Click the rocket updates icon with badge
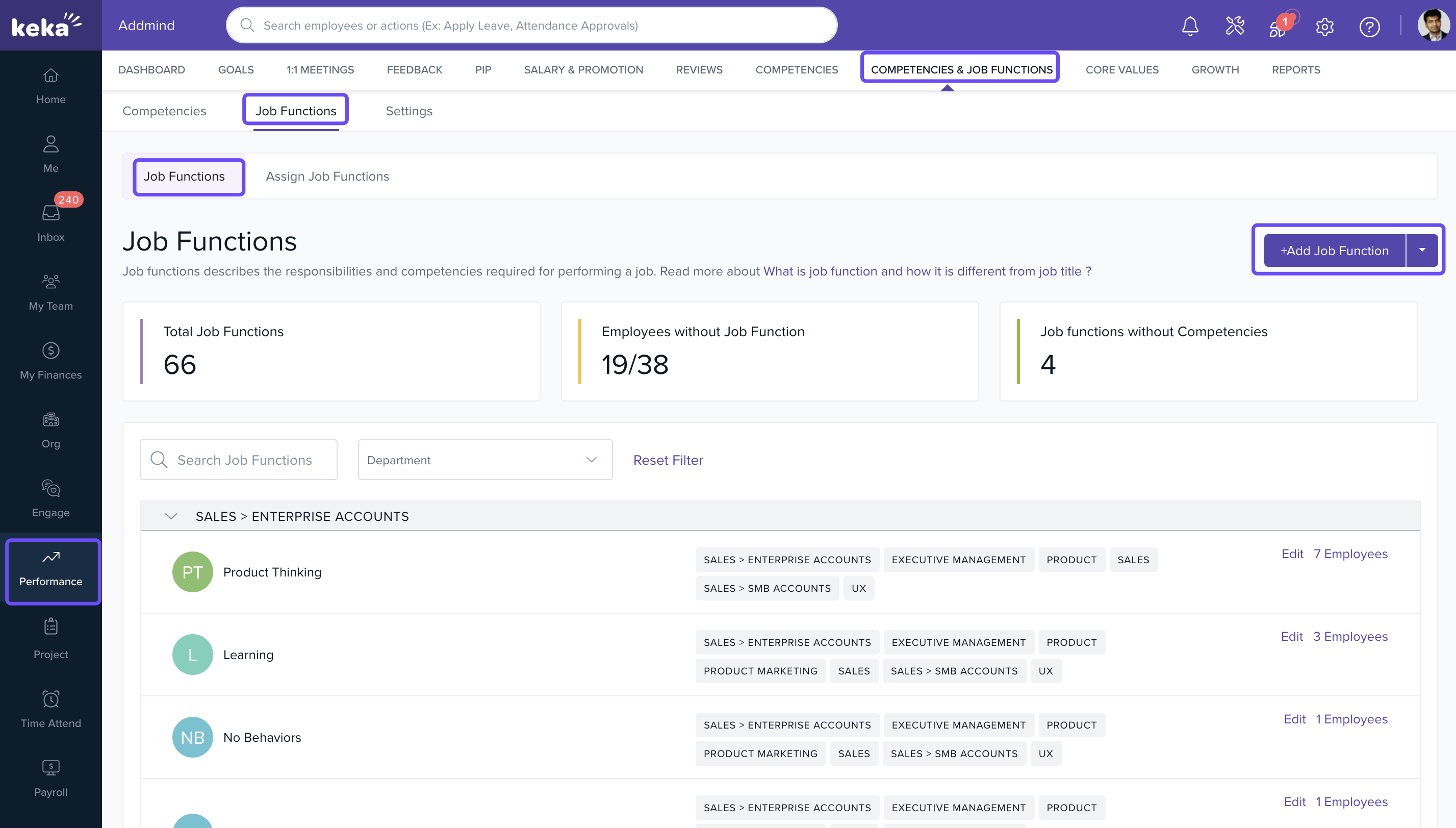The height and width of the screenshot is (828, 1456). pos(1278,26)
